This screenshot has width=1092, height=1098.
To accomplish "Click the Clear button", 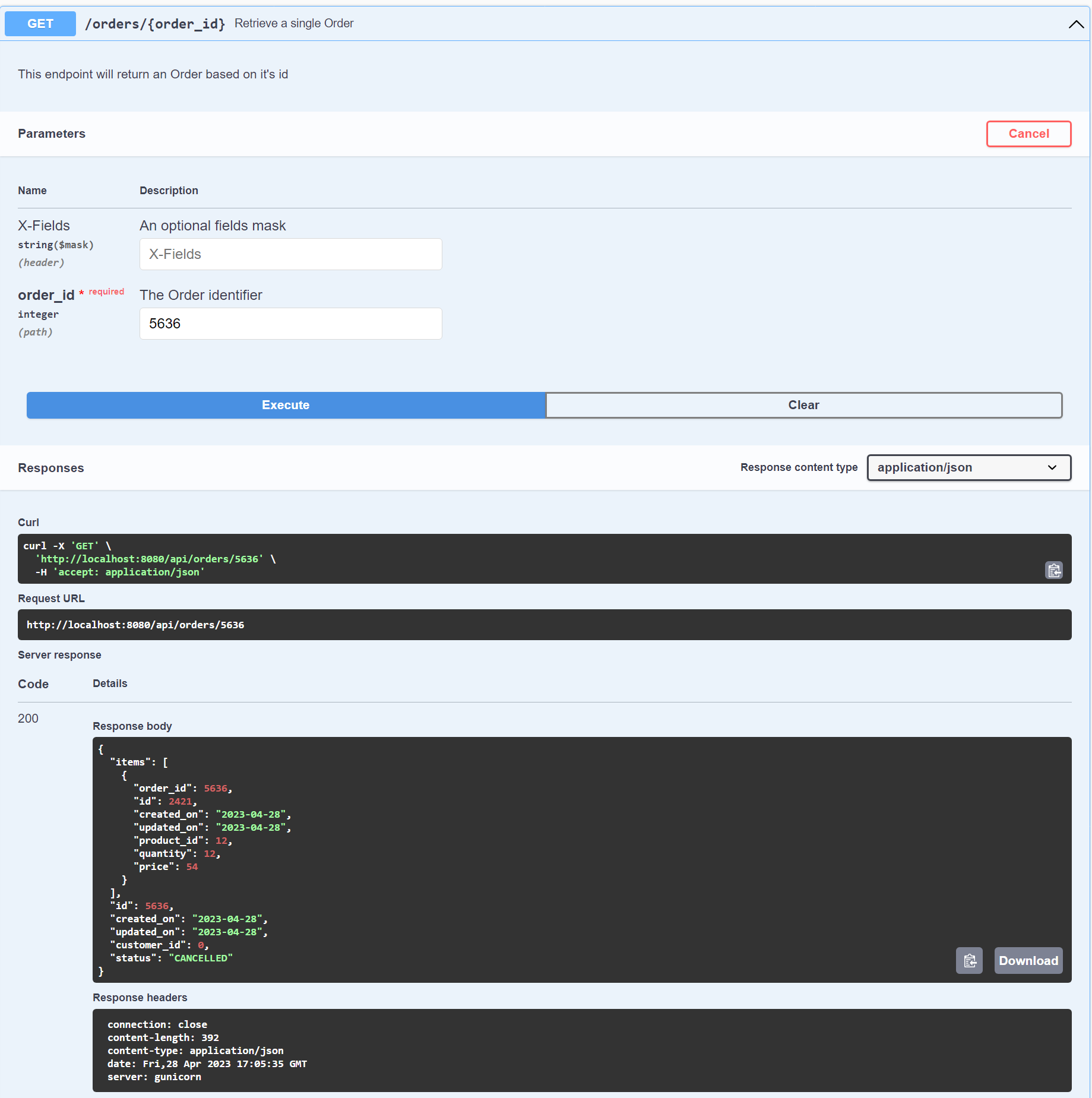I will 803,405.
